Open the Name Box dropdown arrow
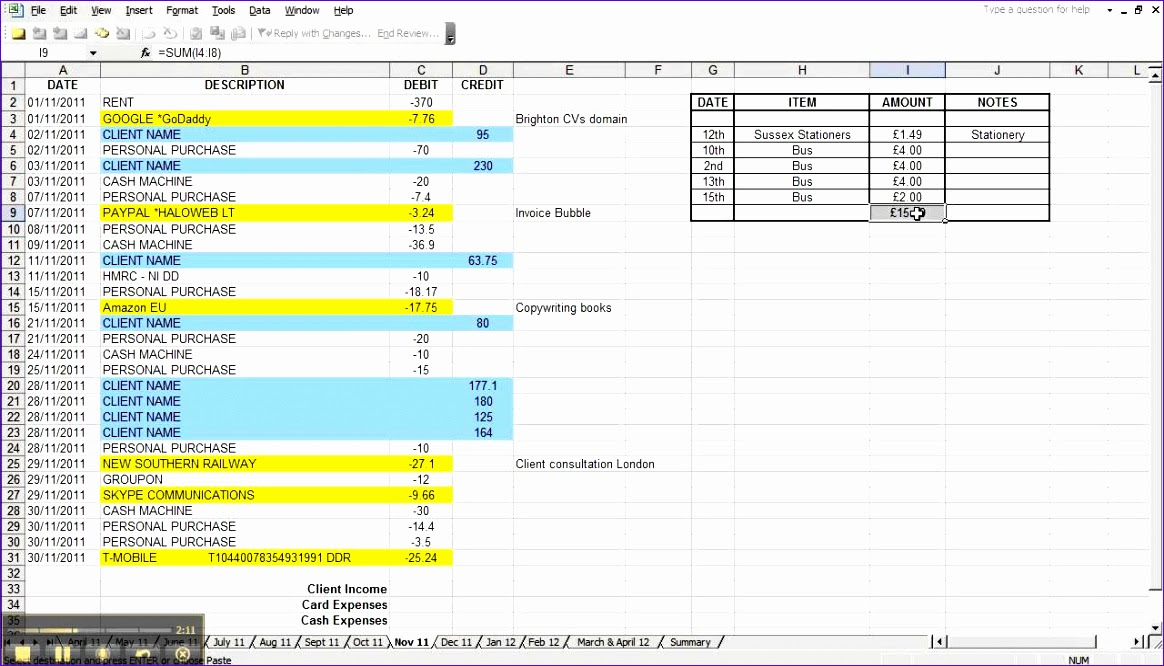The width and height of the screenshot is (1164, 666). [93, 53]
